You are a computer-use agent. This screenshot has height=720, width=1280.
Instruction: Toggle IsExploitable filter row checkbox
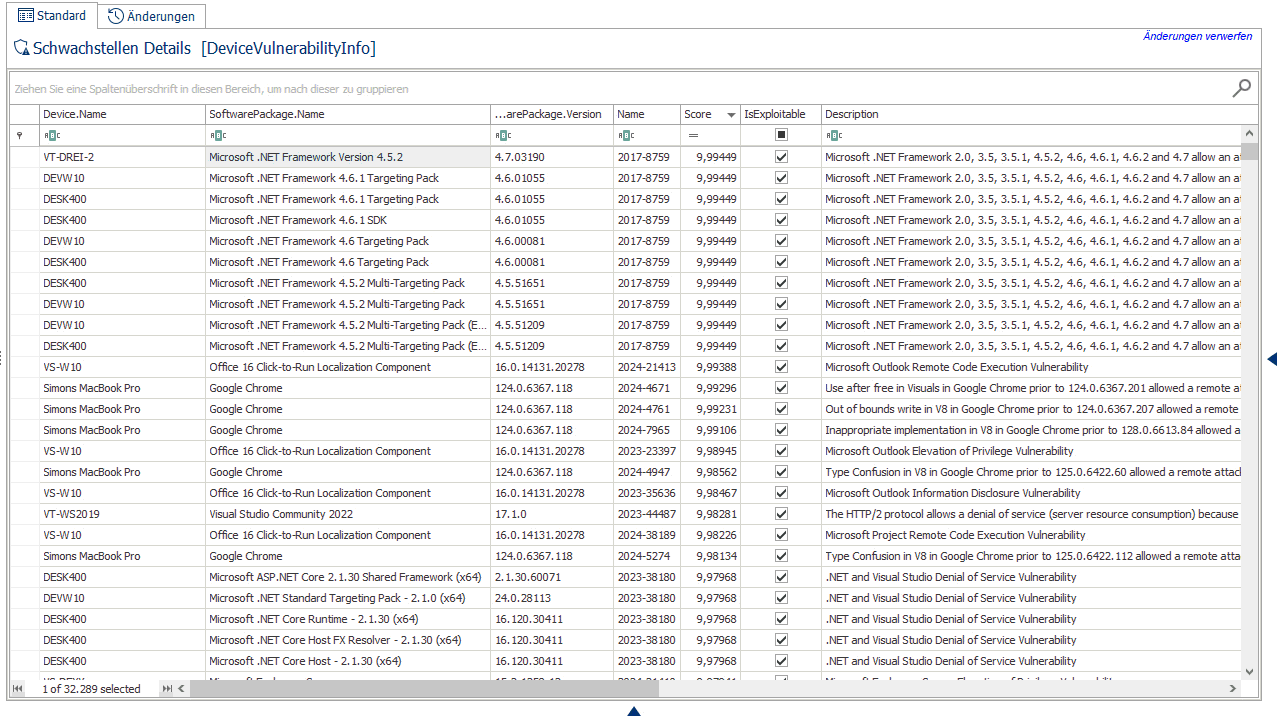pyautogui.click(x=781, y=135)
